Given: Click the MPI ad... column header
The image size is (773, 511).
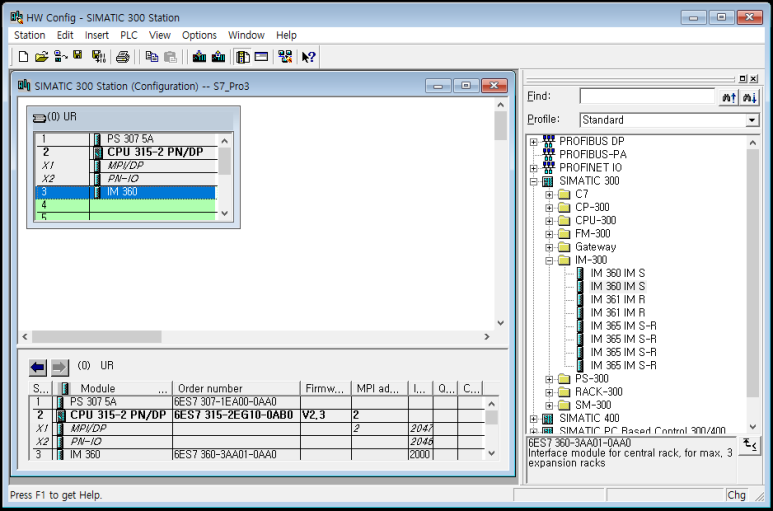Looking at the screenshot, I should 380,388.
